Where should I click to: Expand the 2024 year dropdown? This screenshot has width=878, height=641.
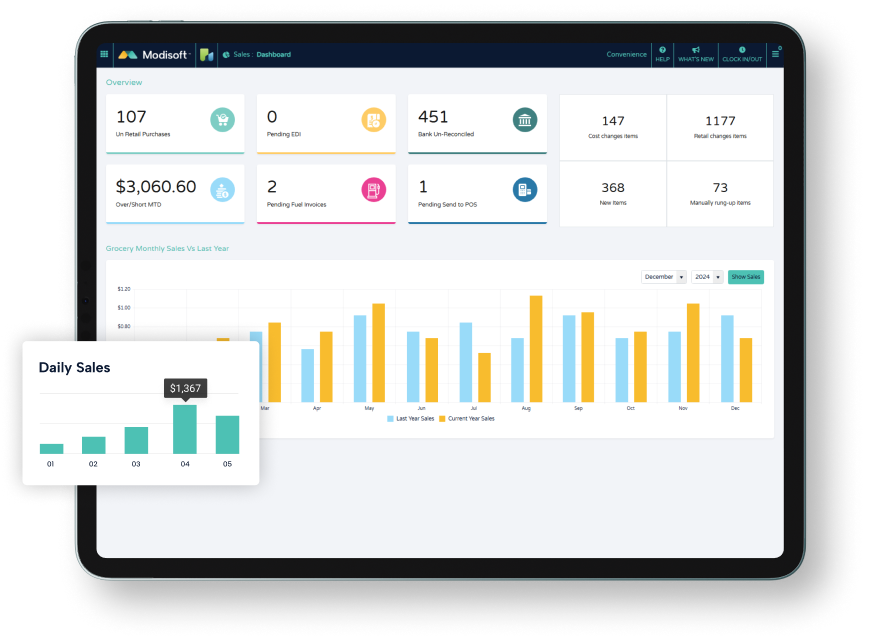pyautogui.click(x=706, y=277)
